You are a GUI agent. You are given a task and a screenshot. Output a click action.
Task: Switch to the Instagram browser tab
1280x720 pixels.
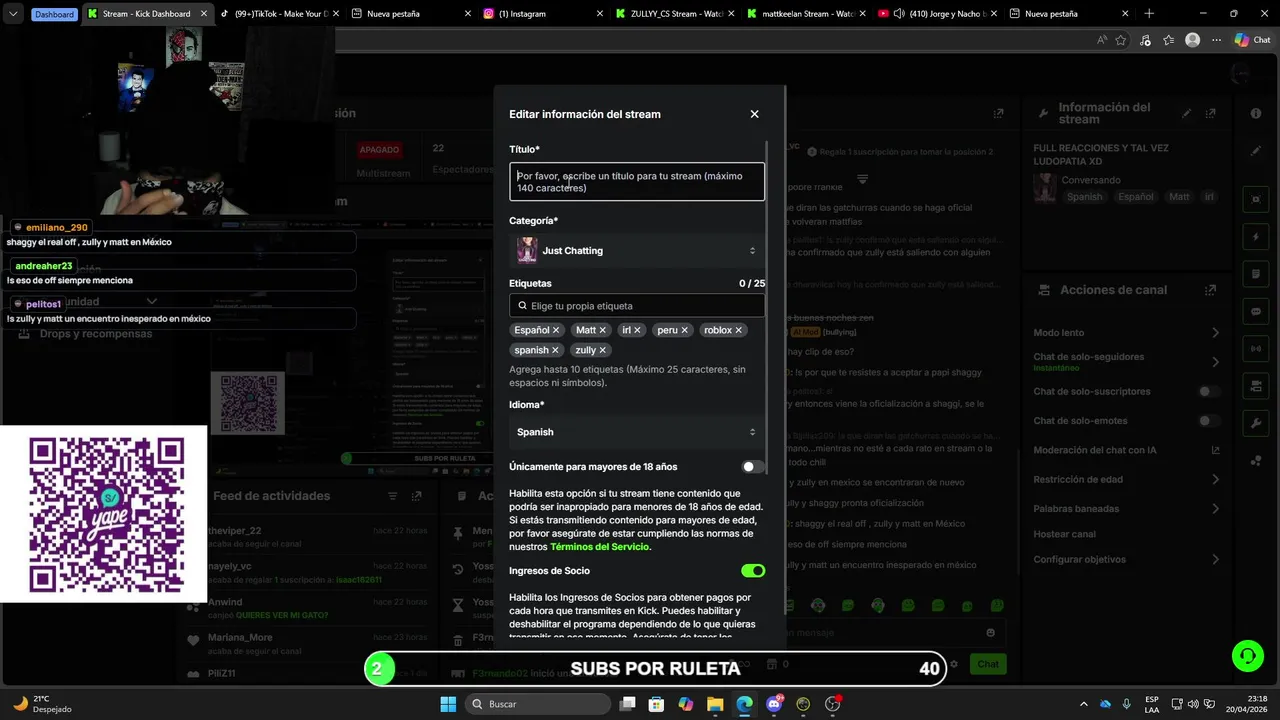point(540,14)
